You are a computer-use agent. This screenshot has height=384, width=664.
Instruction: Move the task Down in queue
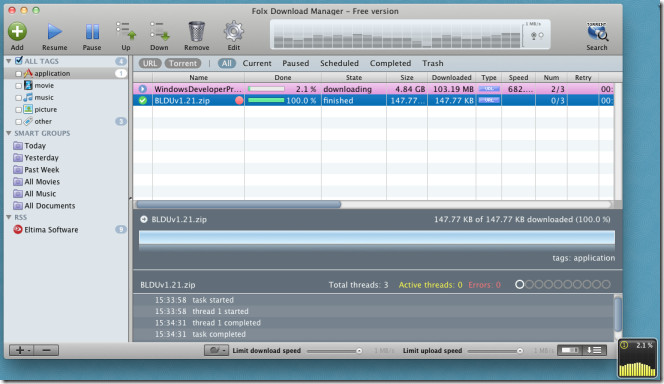(159, 31)
